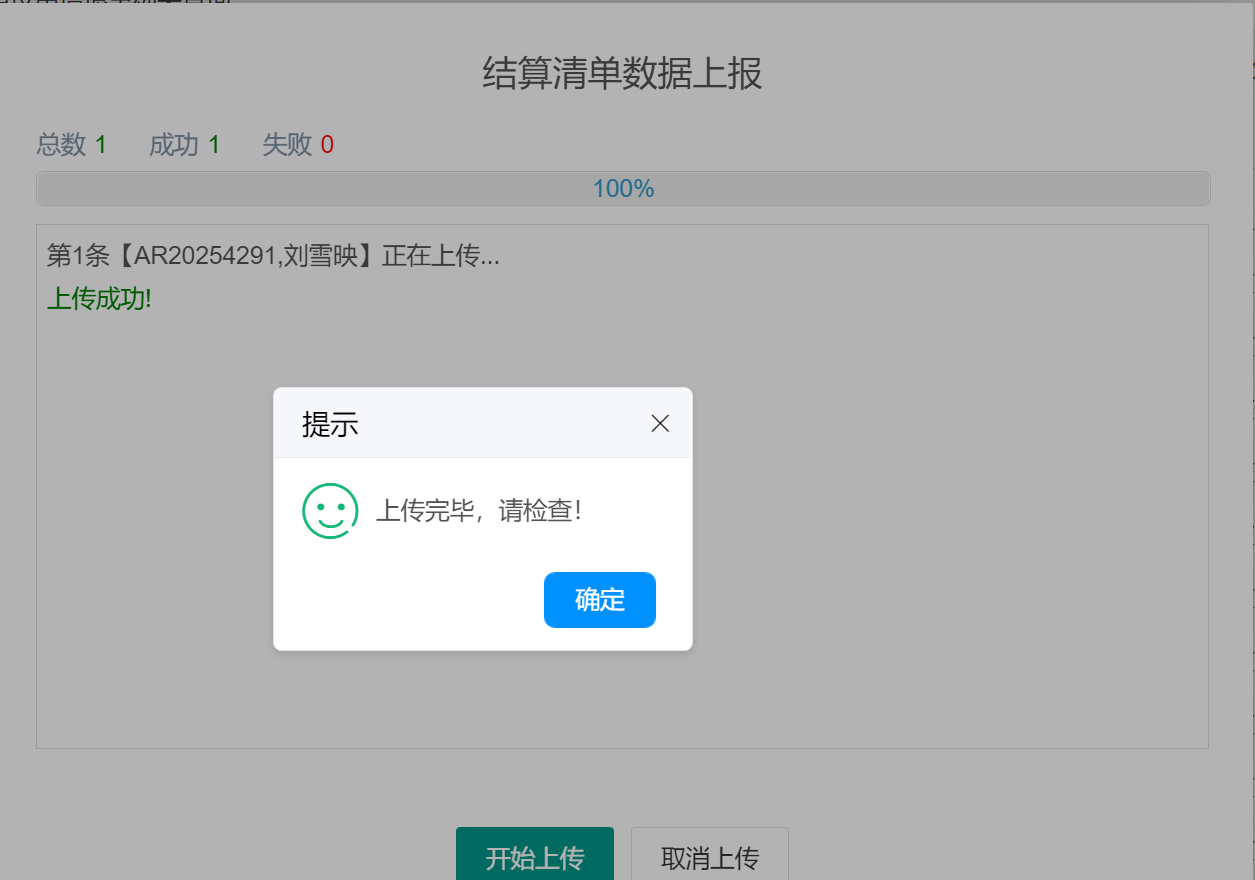Click the green 上传成功! message
1255x880 pixels.
coord(99,298)
